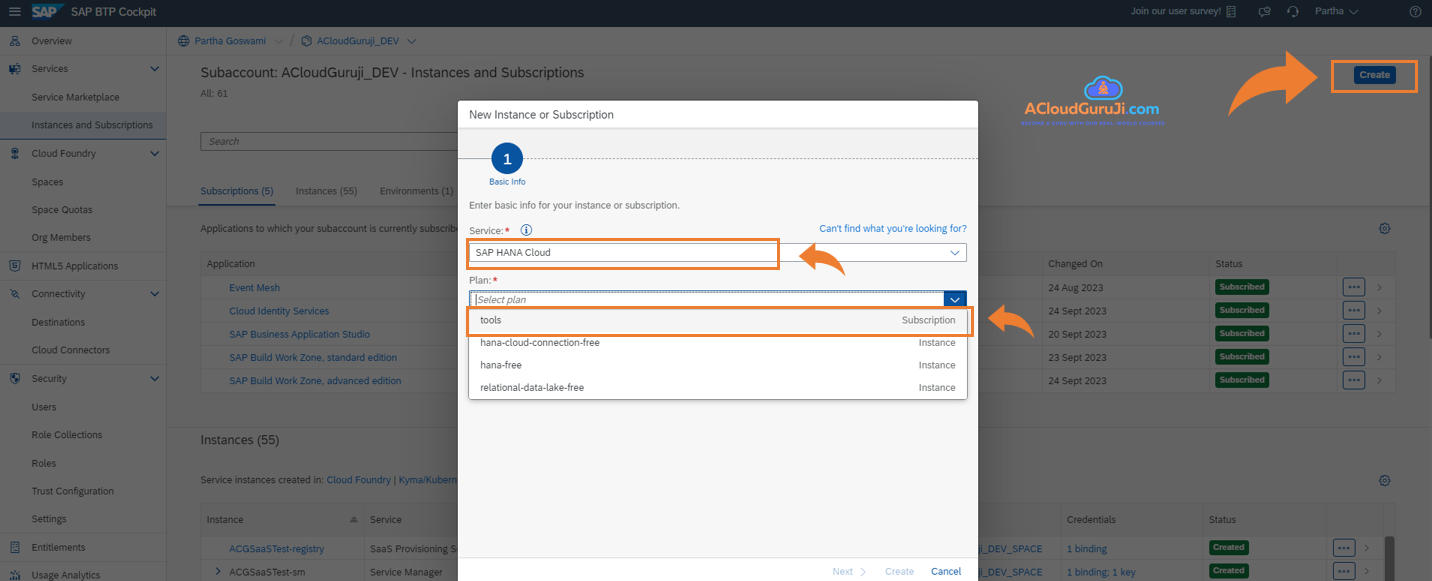Expand the Service combo box arrow

point(955,253)
